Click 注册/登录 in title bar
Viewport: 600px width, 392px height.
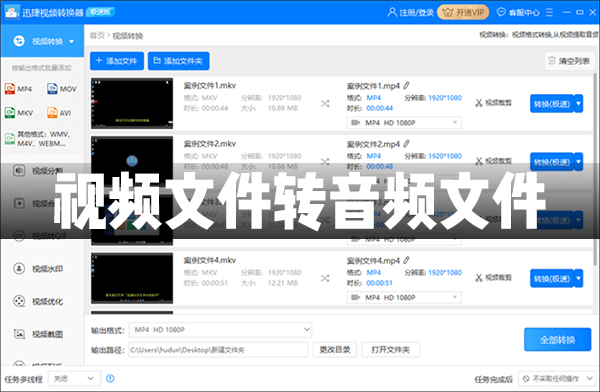411,13
